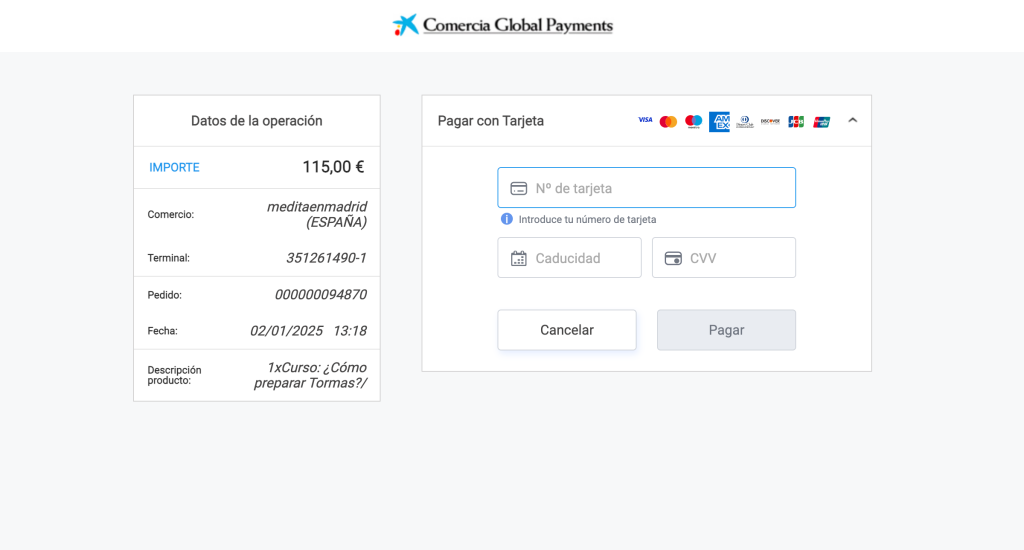Click the Diners Club logo

(x=744, y=121)
